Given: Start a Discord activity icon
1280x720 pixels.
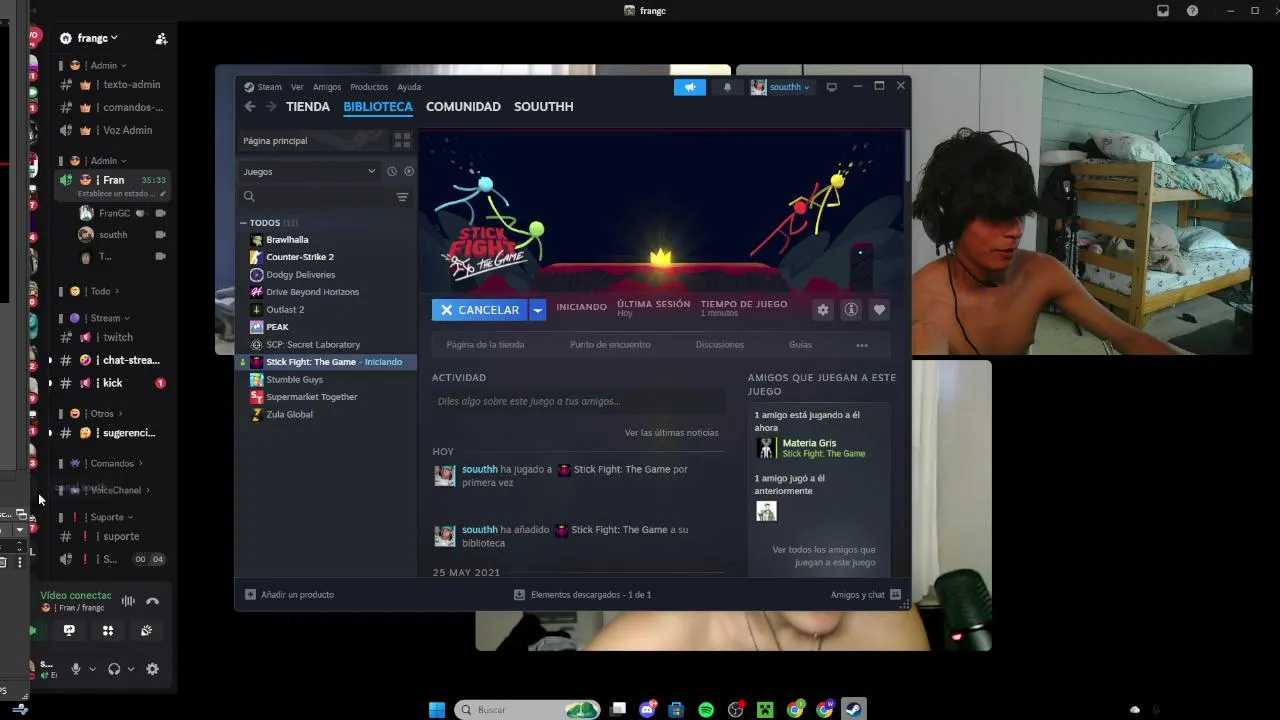Looking at the screenshot, I should (x=108, y=630).
